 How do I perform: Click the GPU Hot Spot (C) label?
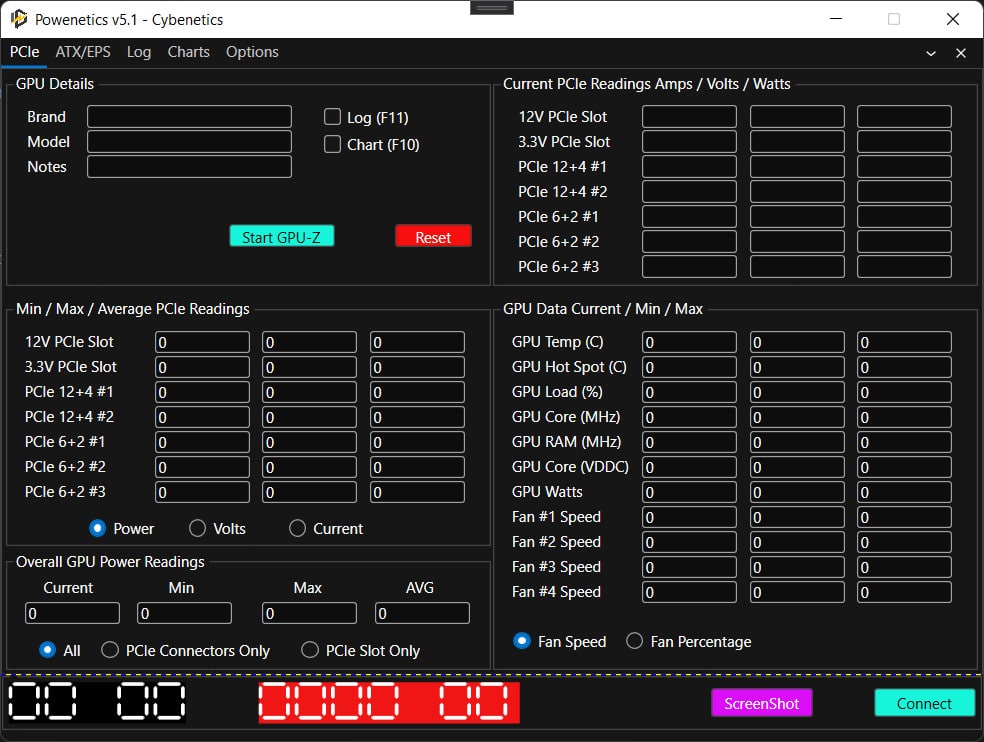(x=569, y=367)
